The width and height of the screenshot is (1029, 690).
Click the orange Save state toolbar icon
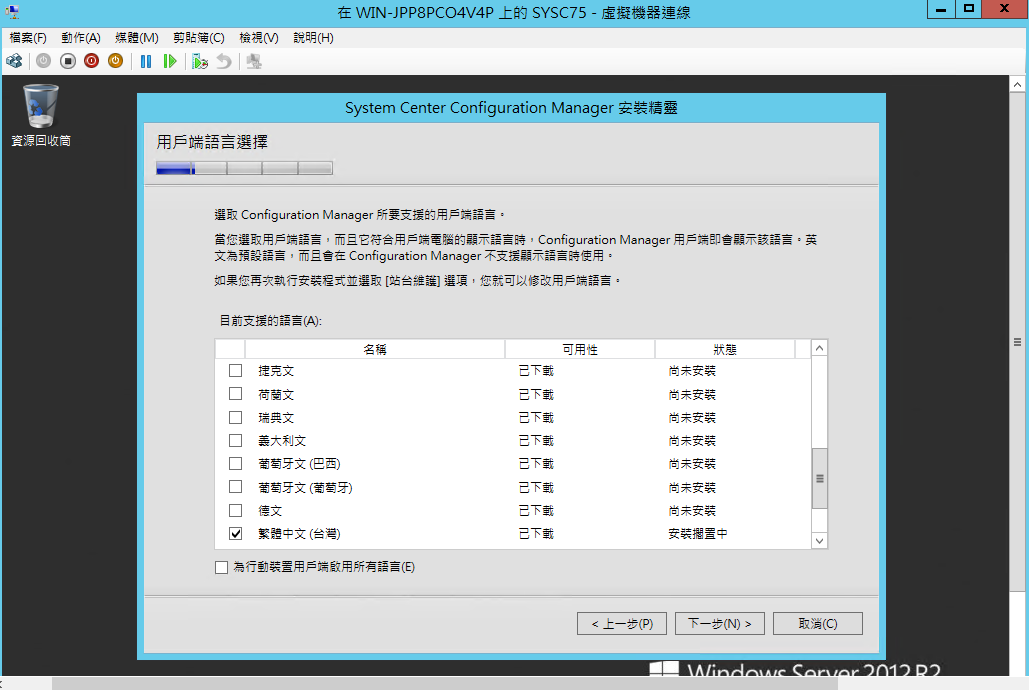pyautogui.click(x=116, y=61)
